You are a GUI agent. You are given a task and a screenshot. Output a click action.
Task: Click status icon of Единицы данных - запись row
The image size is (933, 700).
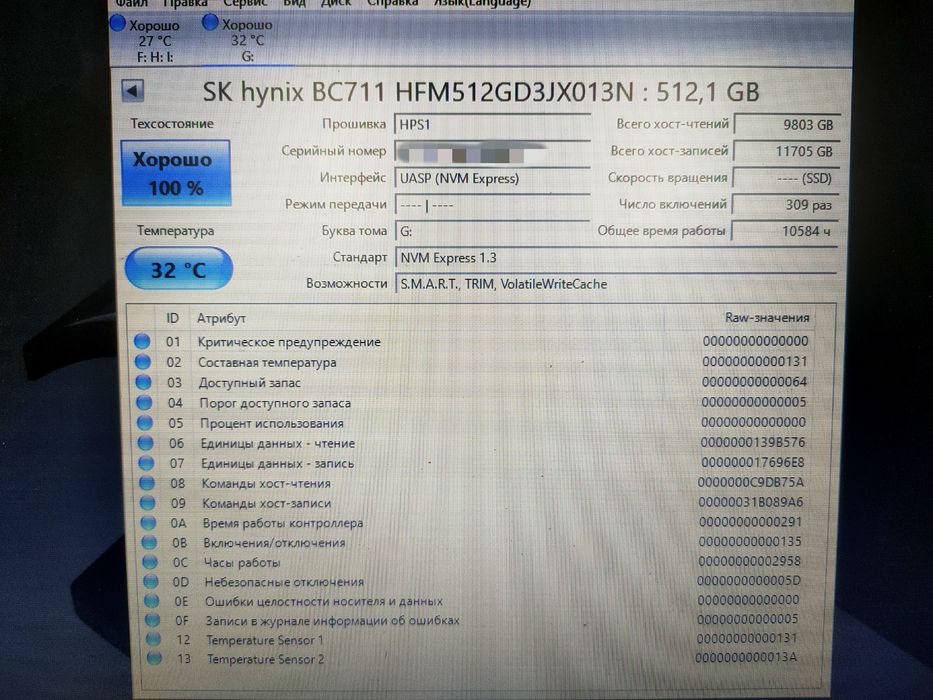pos(146,462)
